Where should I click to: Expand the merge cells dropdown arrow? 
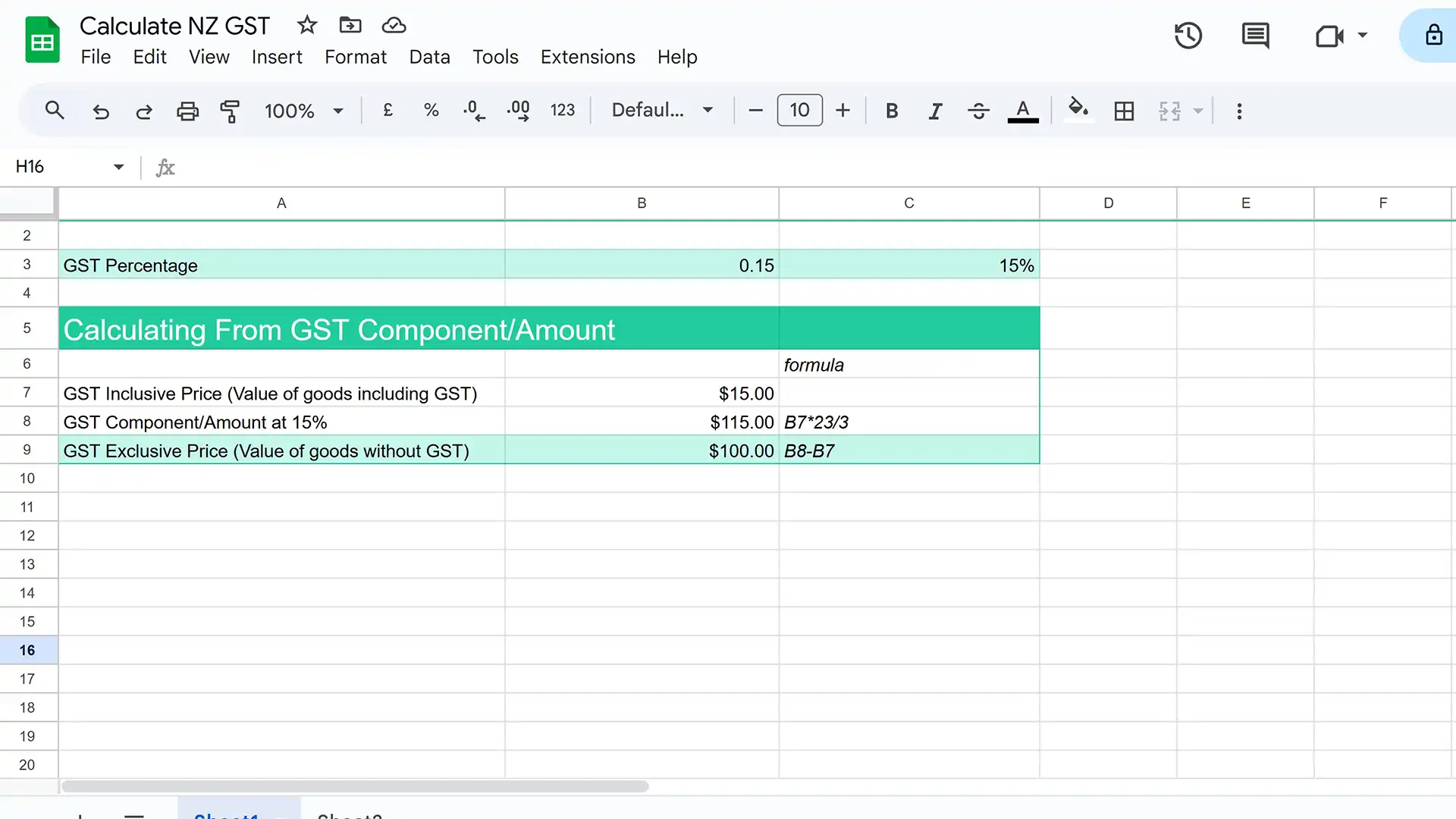coord(1198,111)
